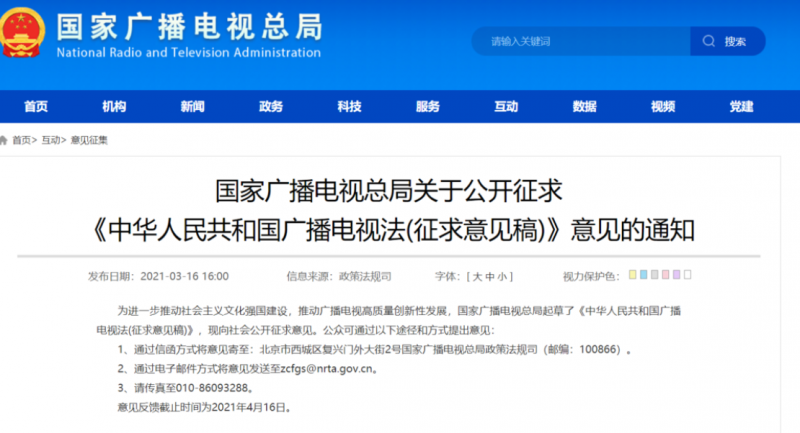Open the 政务 navigation menu
The image size is (800, 433).
tap(270, 107)
